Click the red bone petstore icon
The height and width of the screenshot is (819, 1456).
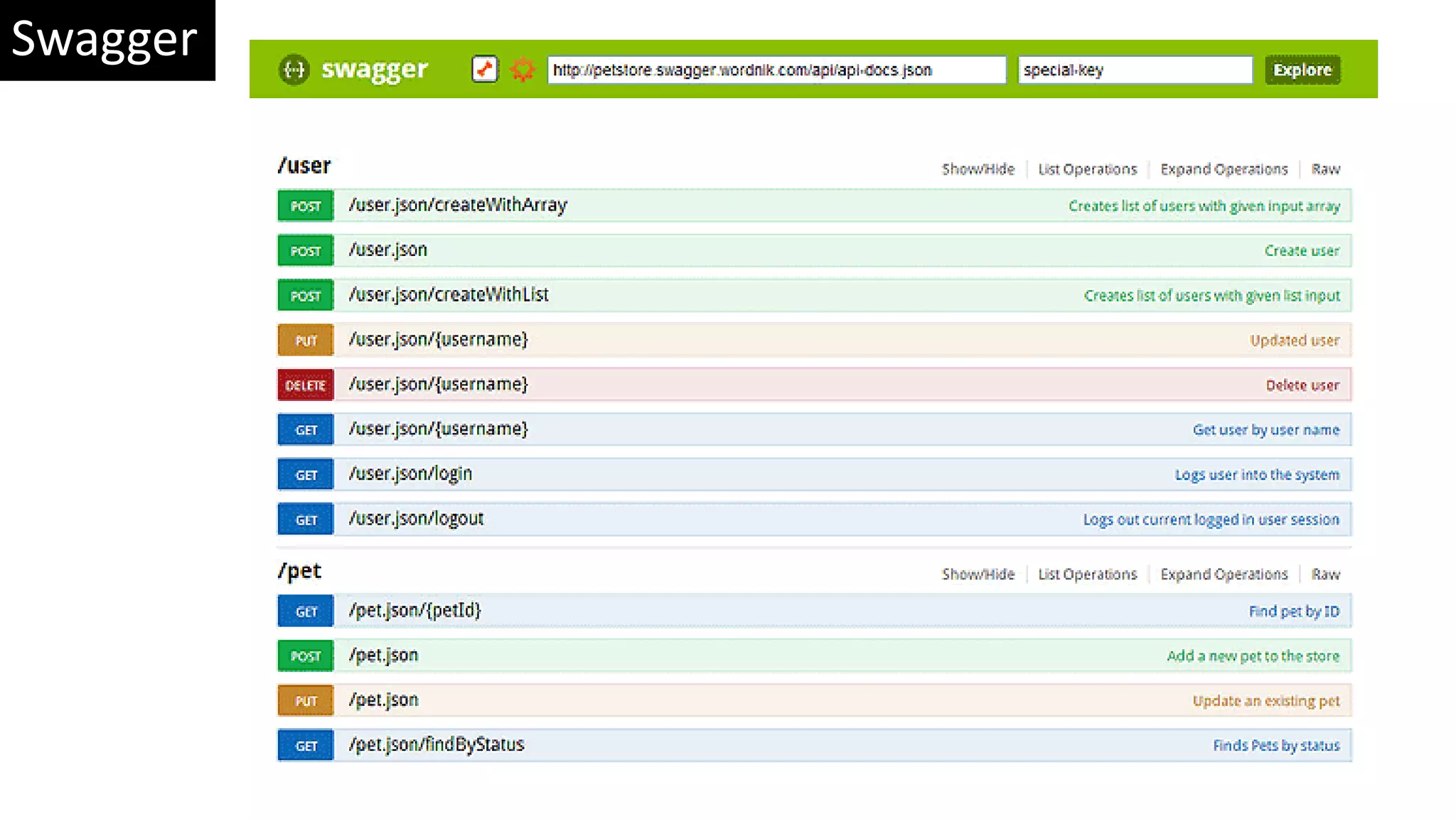point(485,70)
